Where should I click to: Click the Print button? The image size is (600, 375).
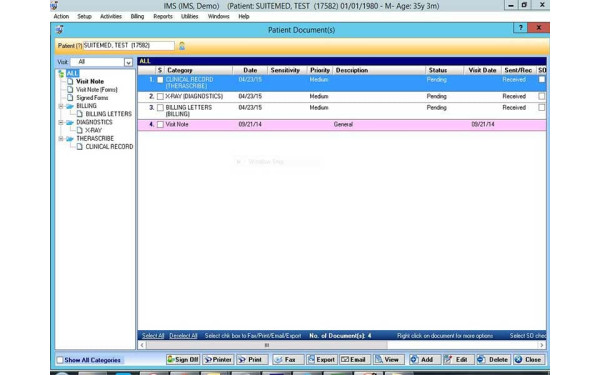click(x=251, y=360)
